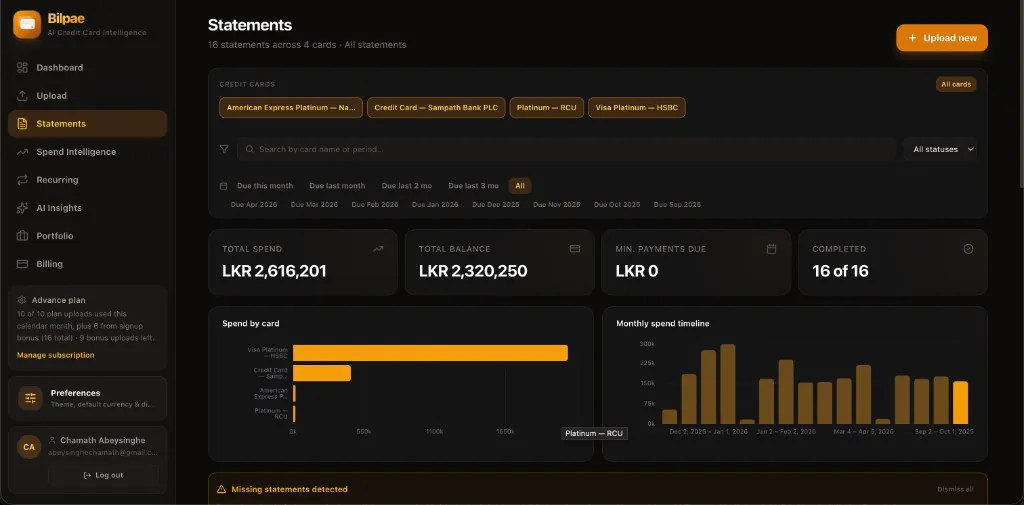The image size is (1024, 505).
Task: Filter by Due last month
Action: point(337,186)
